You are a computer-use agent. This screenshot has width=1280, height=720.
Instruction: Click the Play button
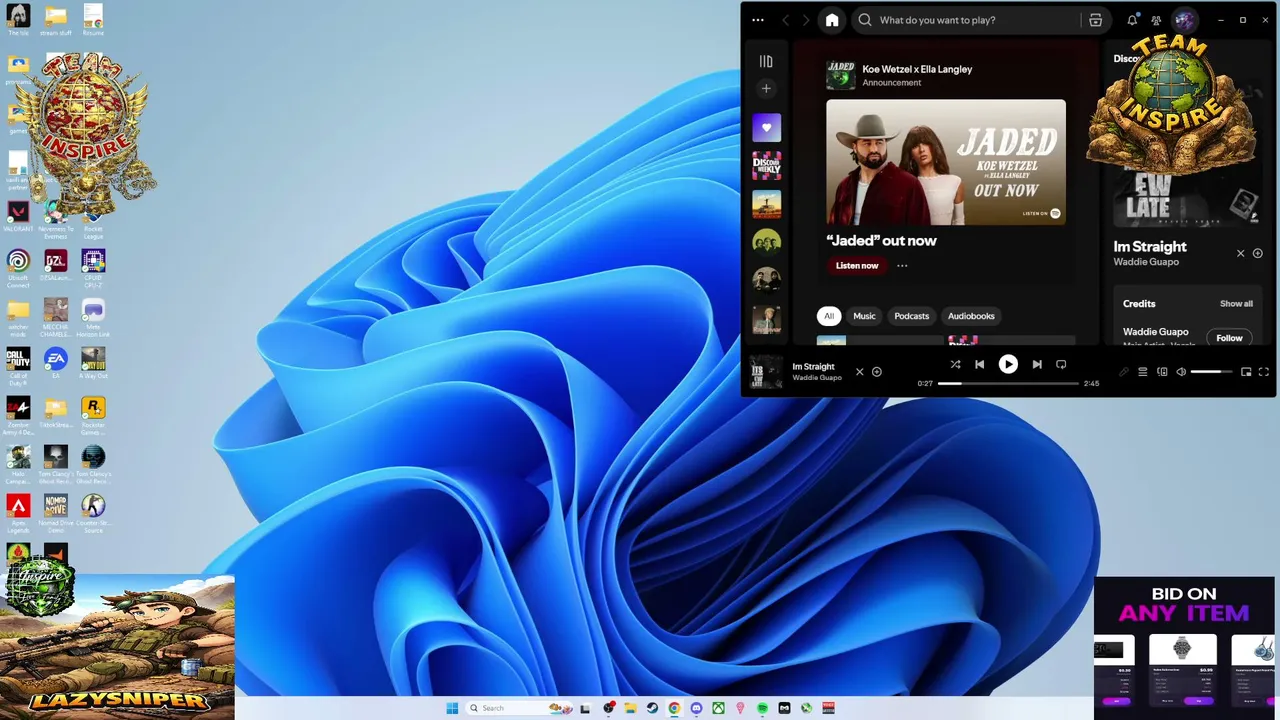click(x=1008, y=365)
